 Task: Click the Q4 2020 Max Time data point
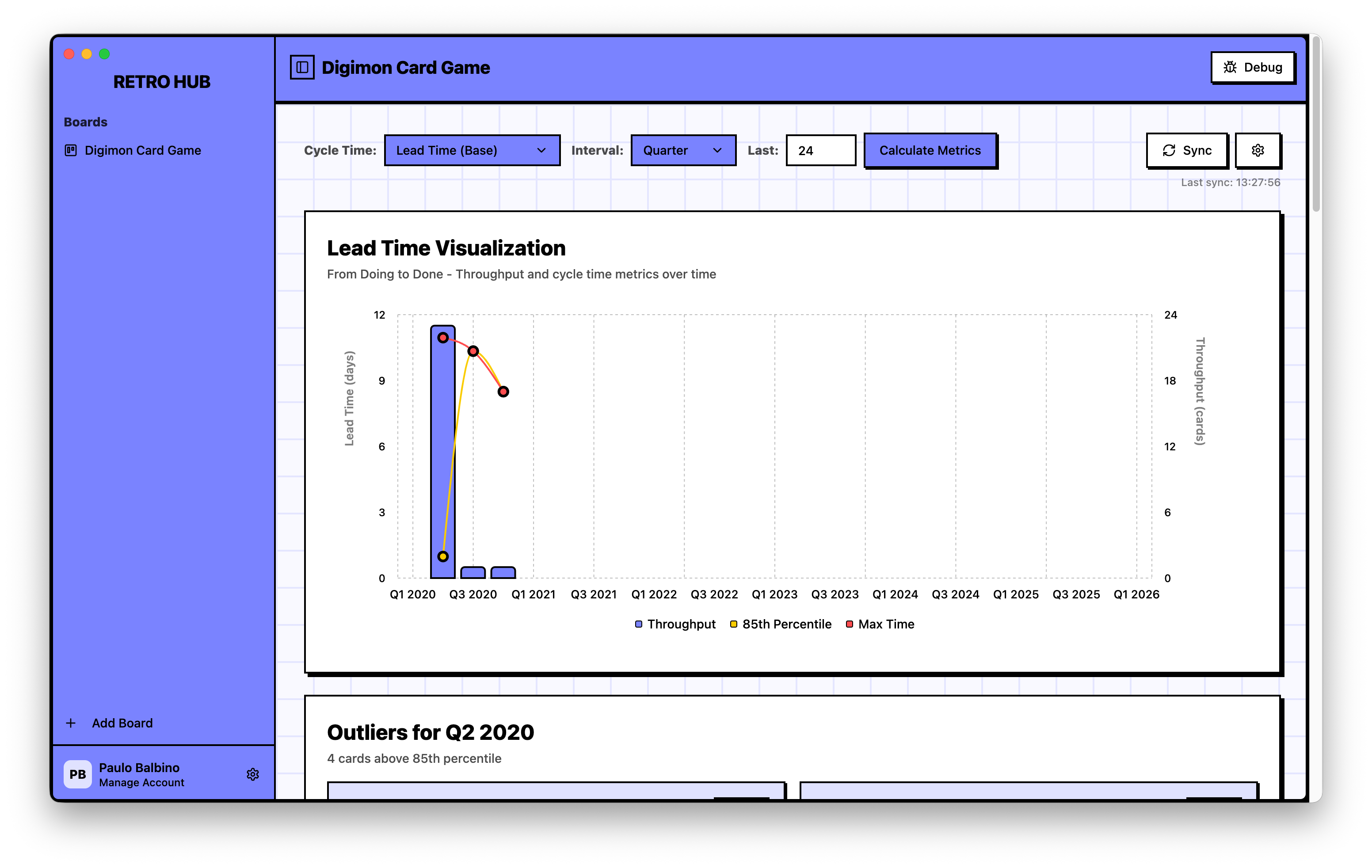503,392
